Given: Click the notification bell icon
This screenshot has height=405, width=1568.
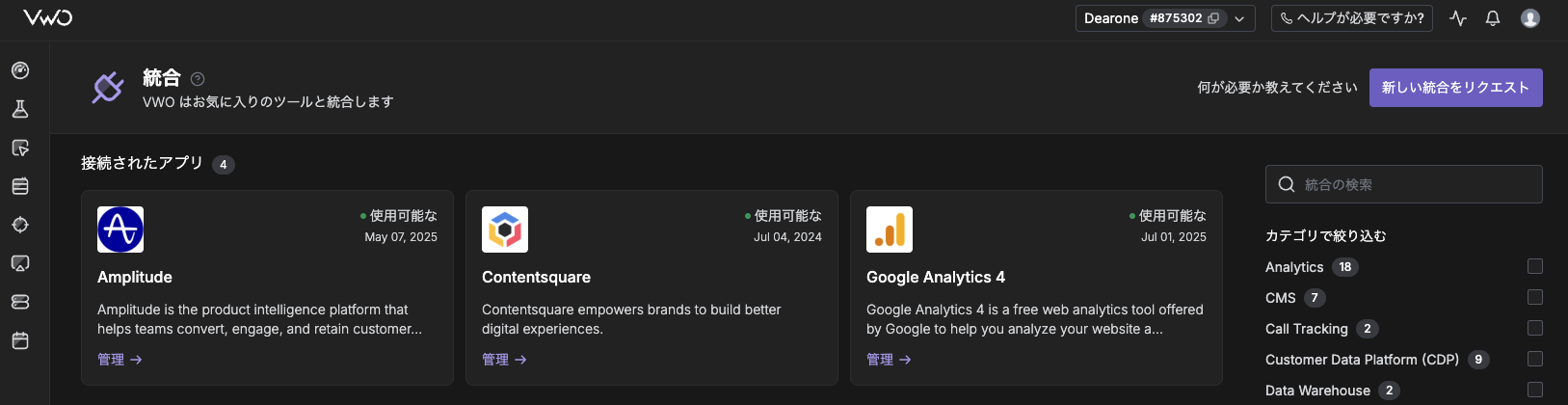Looking at the screenshot, I should (x=1493, y=18).
